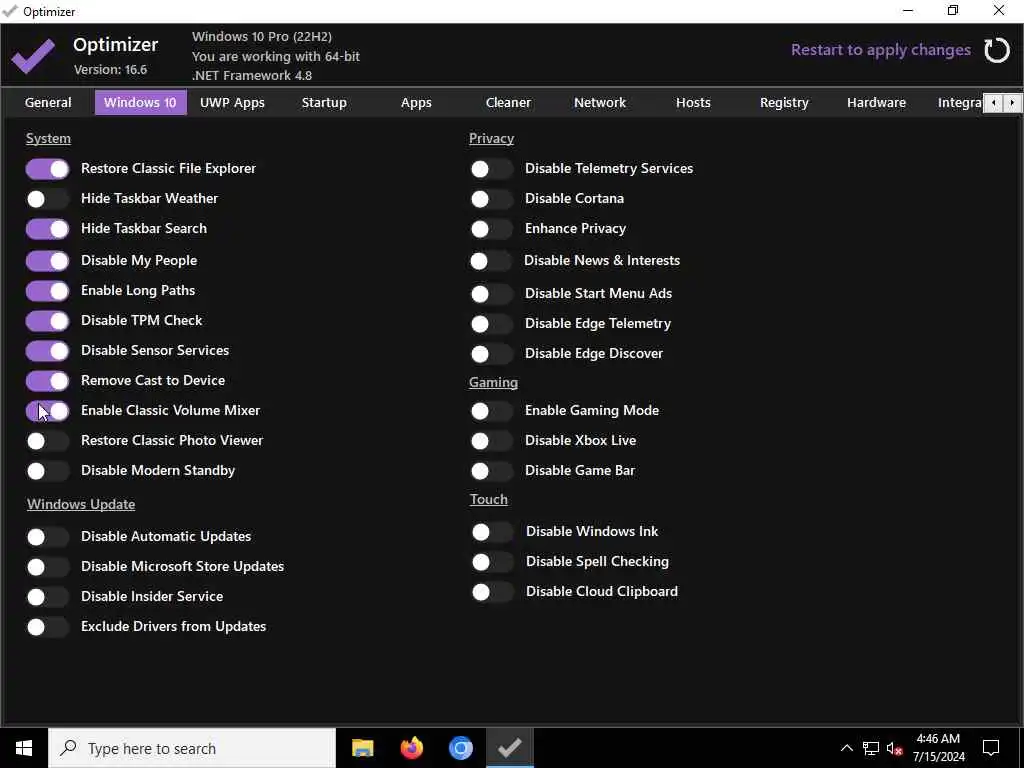Click the Touch section heading
The image size is (1024, 768).
tap(488, 500)
